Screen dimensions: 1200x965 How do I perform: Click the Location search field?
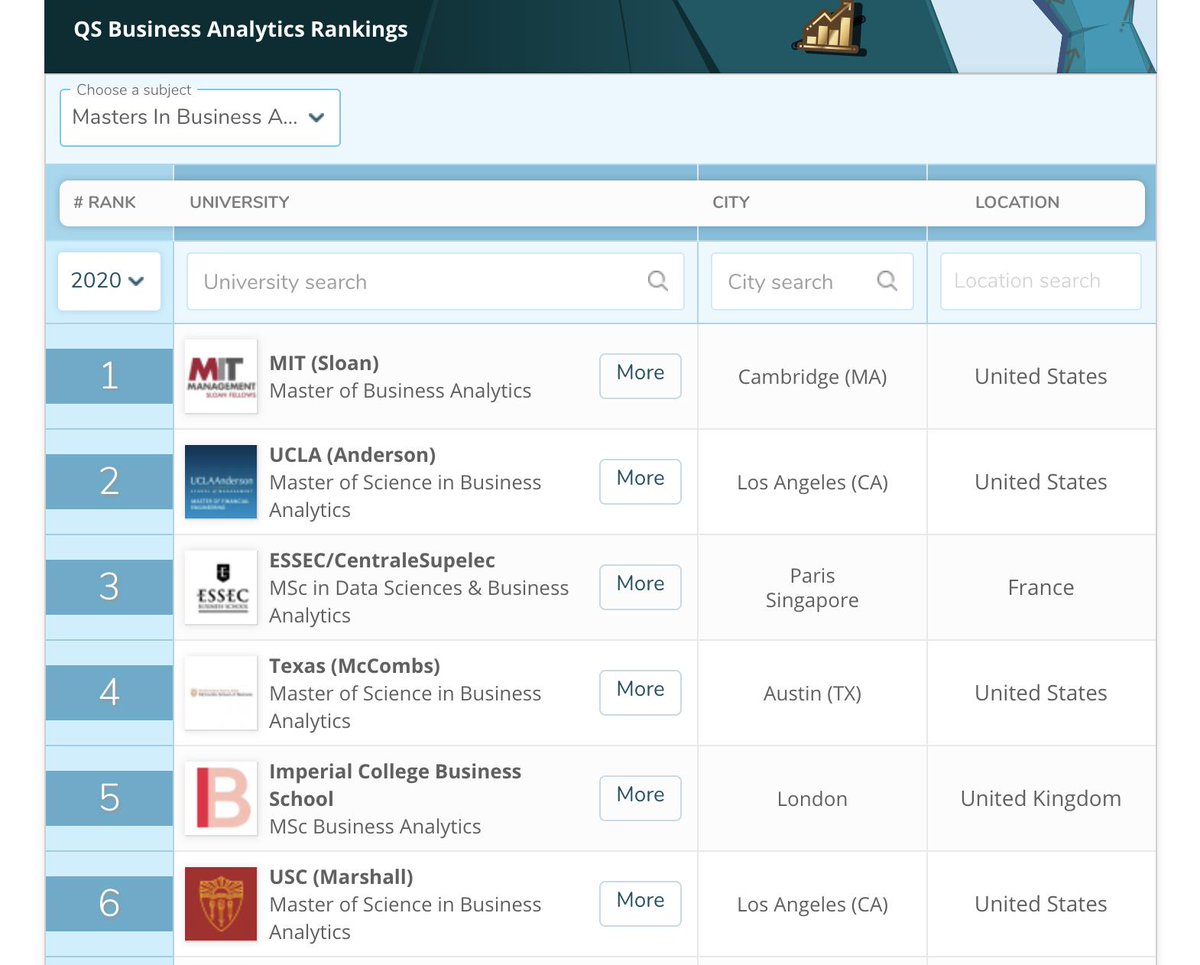(x=1040, y=281)
